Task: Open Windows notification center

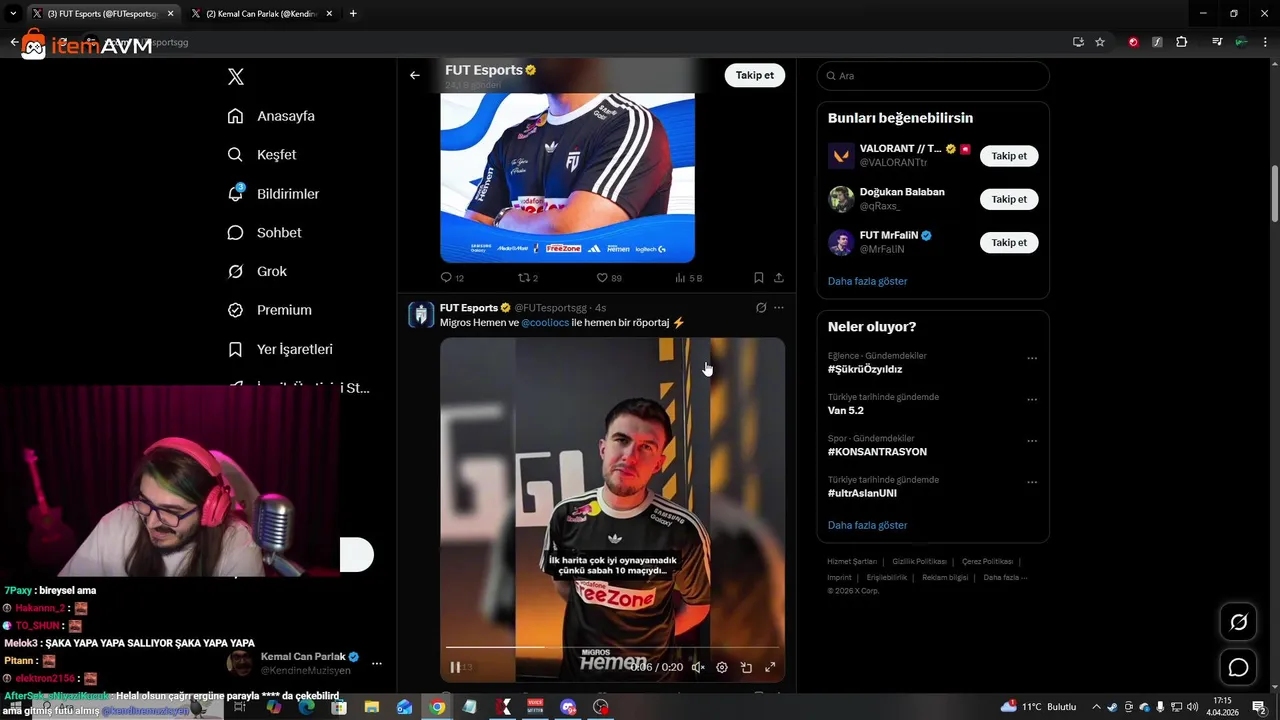Action: [x=1259, y=707]
